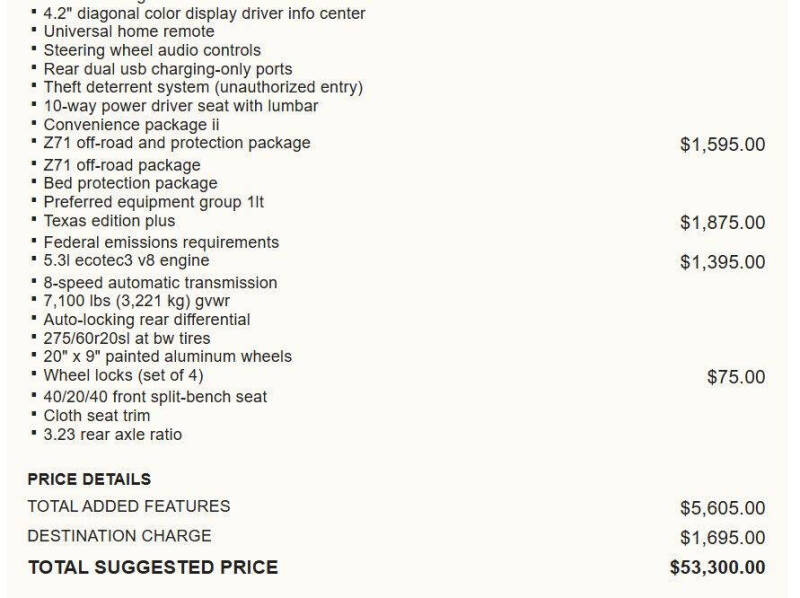Click the TOTAL SUGGESTED PRICE label
The image size is (800, 598).
153,567
